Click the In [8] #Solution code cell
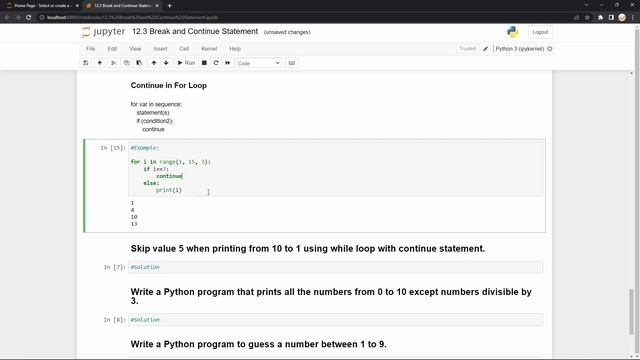Screen dimensions: 640x360 [x=336, y=320]
